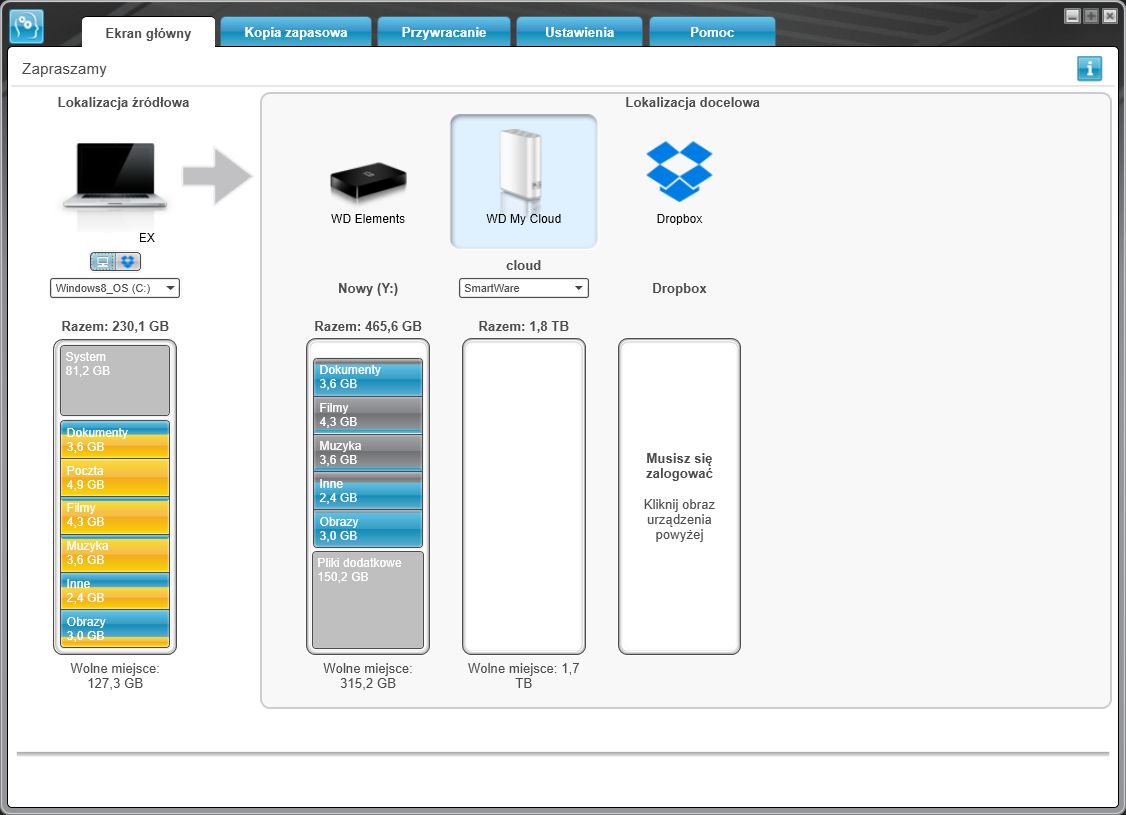Open the Windows8_OS (C:) drive dropdown
The height and width of the screenshot is (815, 1126).
(x=115, y=288)
